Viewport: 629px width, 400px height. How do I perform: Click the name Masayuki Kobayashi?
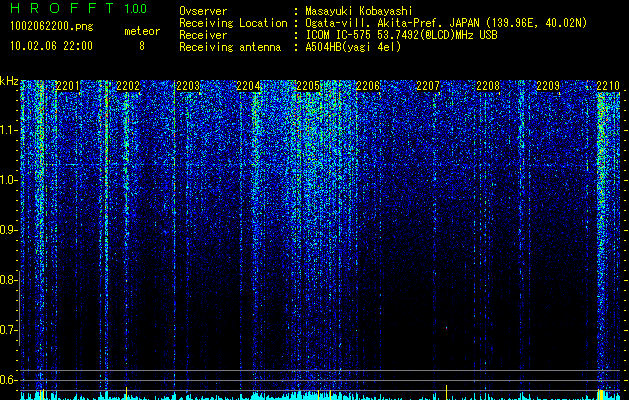(359, 11)
